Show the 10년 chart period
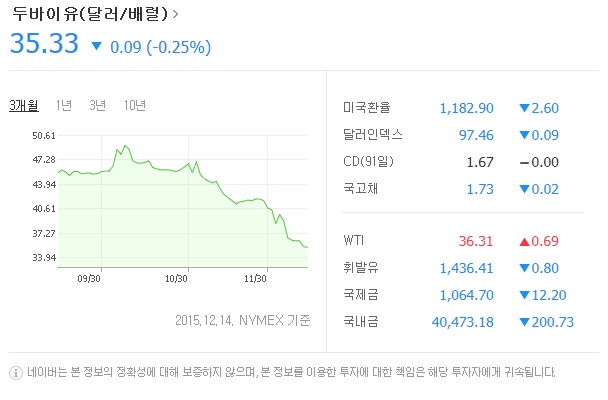 coord(134,106)
